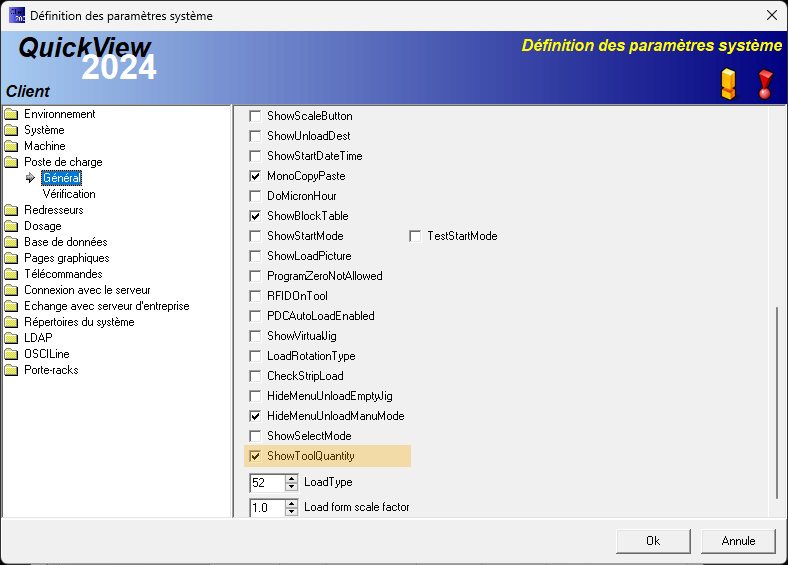The width and height of the screenshot is (788, 565).
Task: Confirm settings with the Ok button
Action: coord(653,541)
